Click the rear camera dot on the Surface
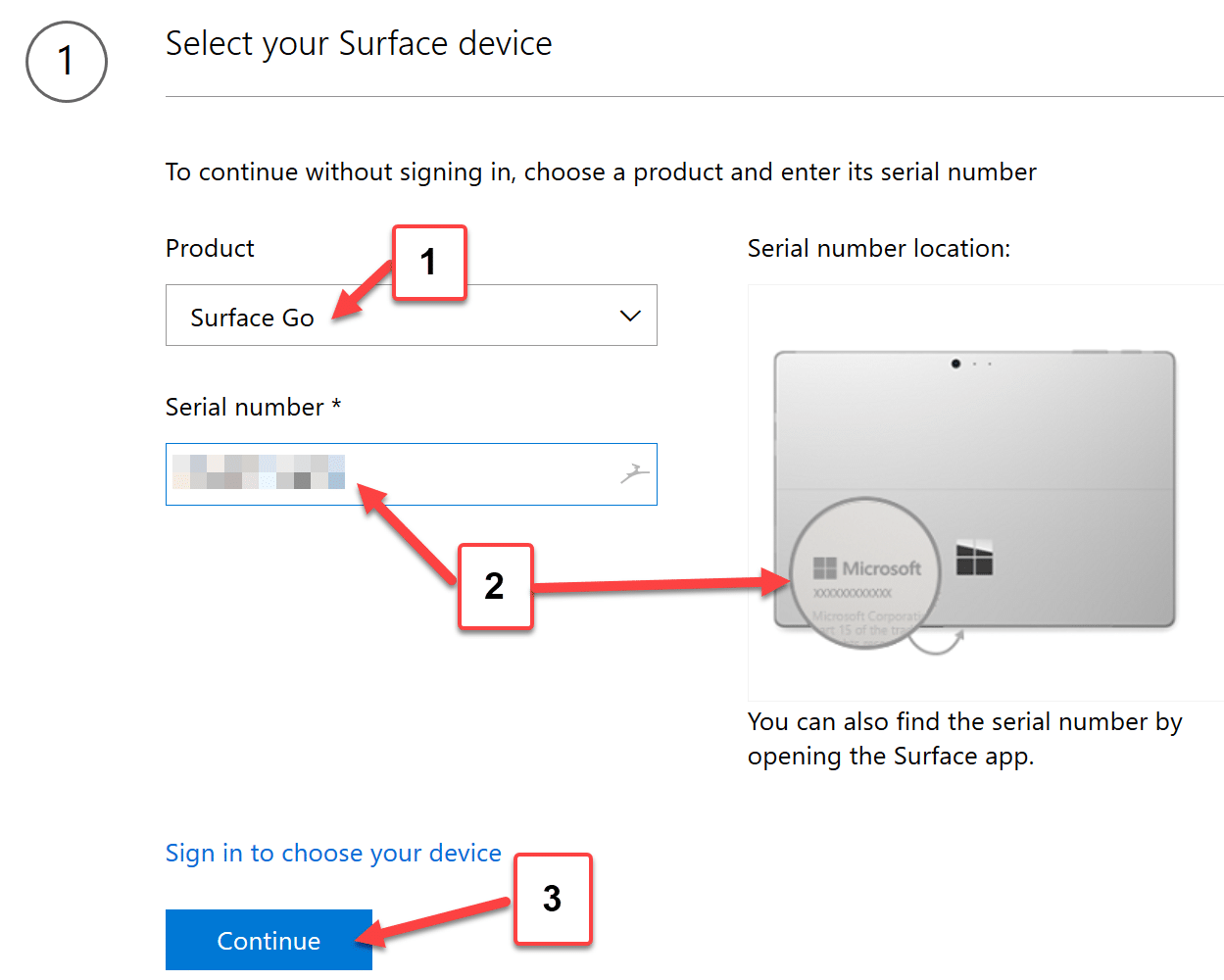 tap(955, 363)
